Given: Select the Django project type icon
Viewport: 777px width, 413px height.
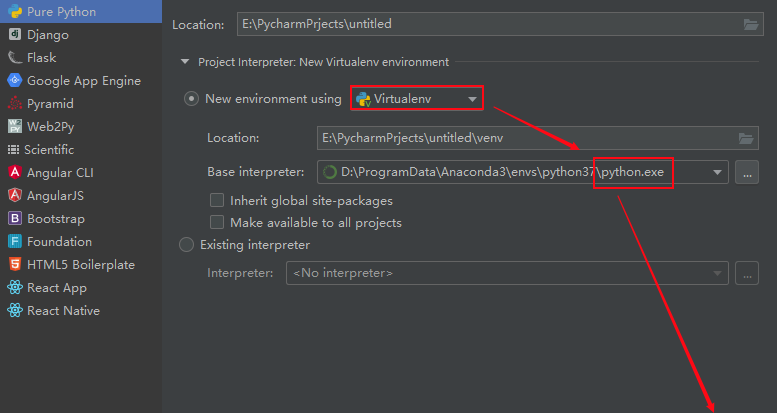Looking at the screenshot, I should (15, 34).
